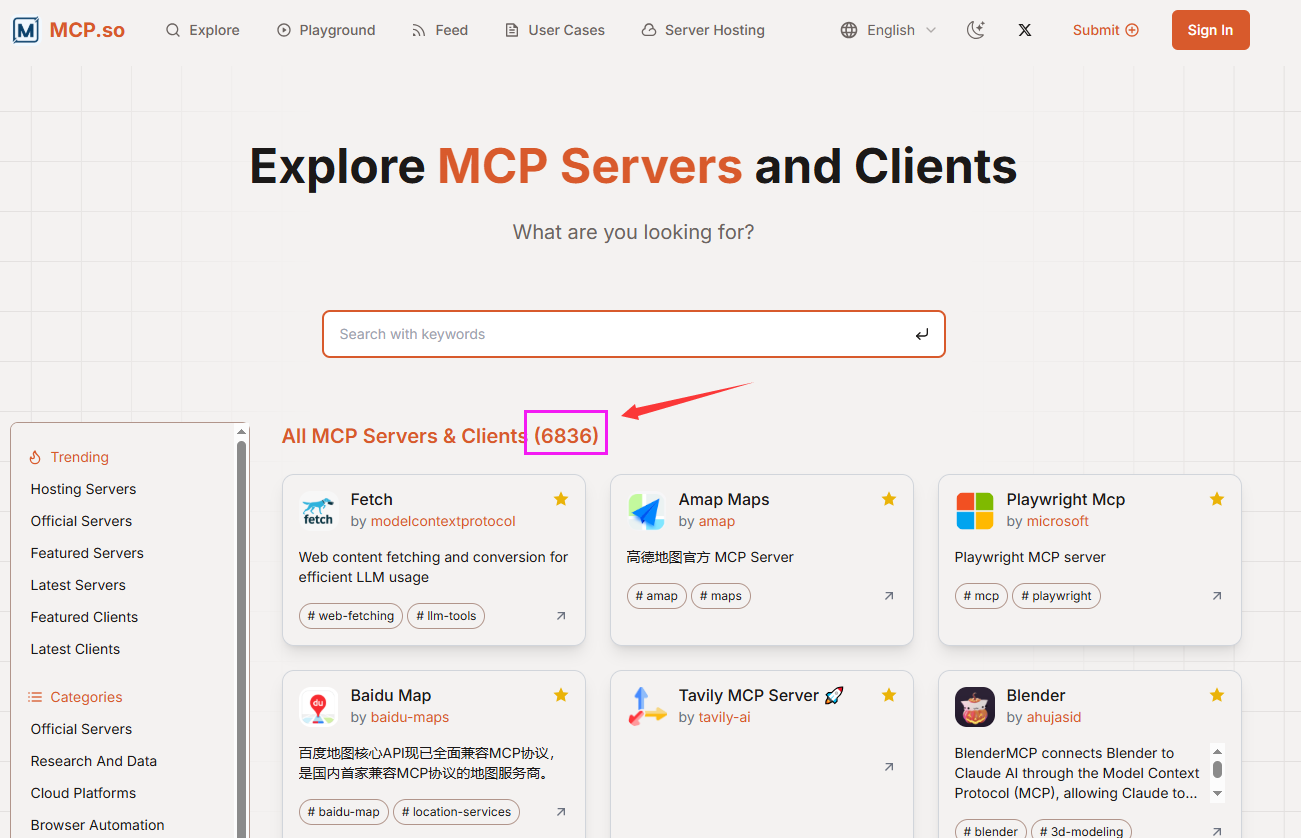Click the Tavily MCP Server logo icon
This screenshot has width=1301, height=838.
pyautogui.click(x=647, y=707)
